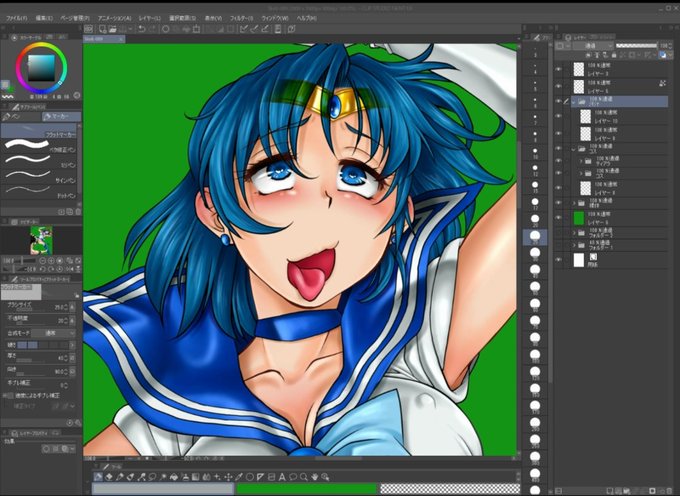Click the Lock layer icon in Layer panel
Image resolution: width=680 pixels, height=496 pixels.
614,55
